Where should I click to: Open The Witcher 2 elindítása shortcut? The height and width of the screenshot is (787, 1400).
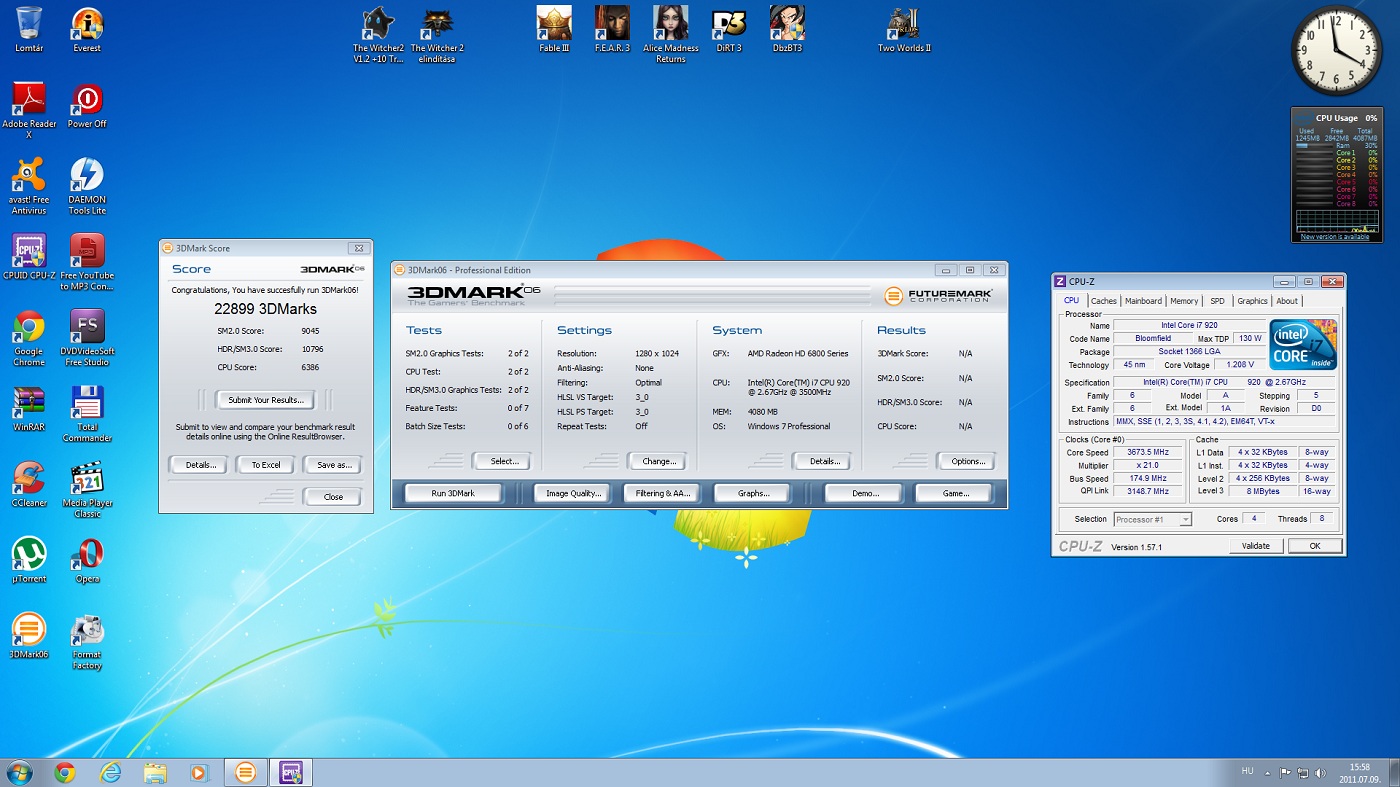437,35
